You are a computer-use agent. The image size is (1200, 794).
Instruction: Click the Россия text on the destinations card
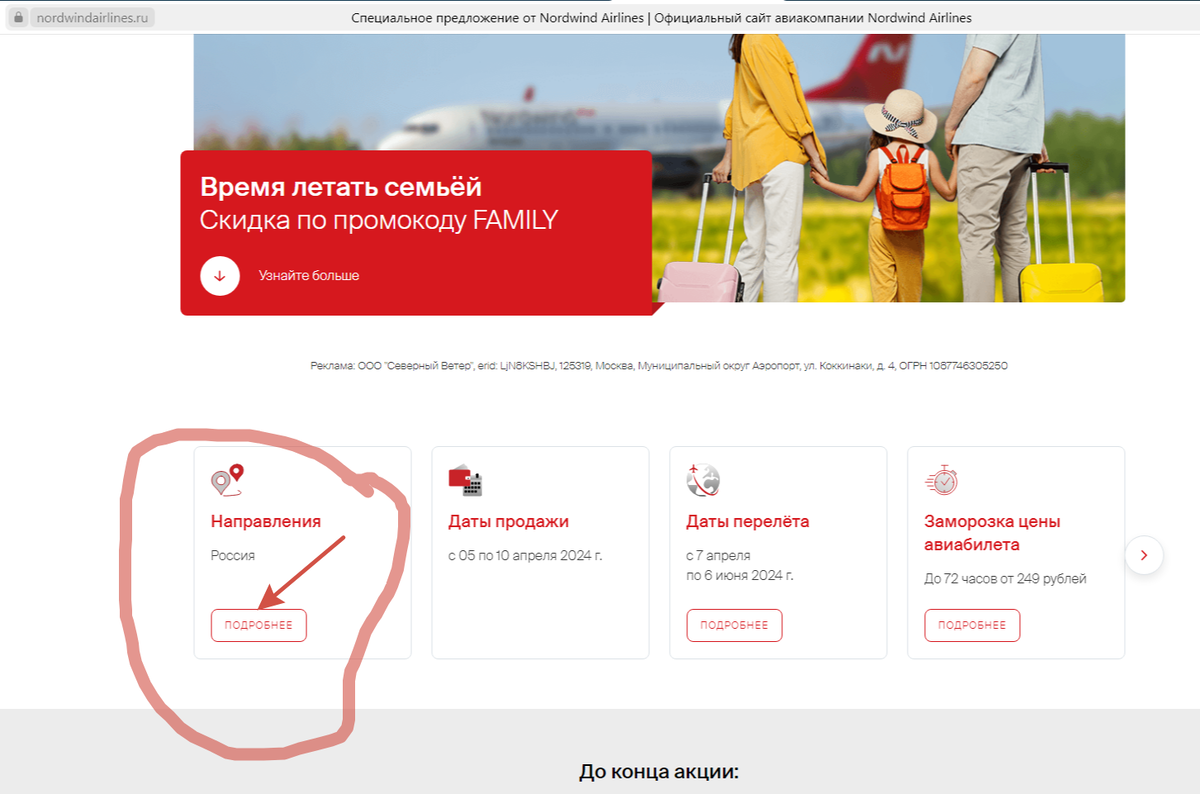click(x=234, y=553)
